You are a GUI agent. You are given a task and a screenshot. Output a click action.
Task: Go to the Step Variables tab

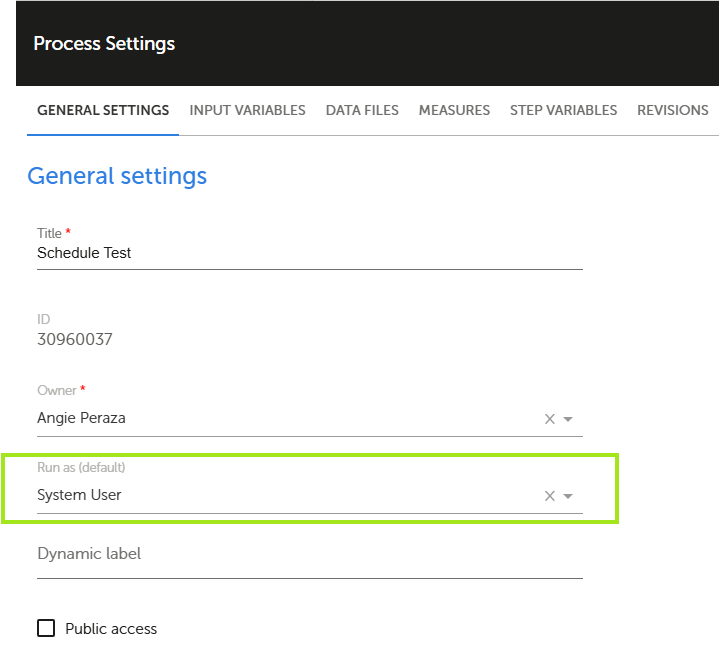click(x=563, y=110)
